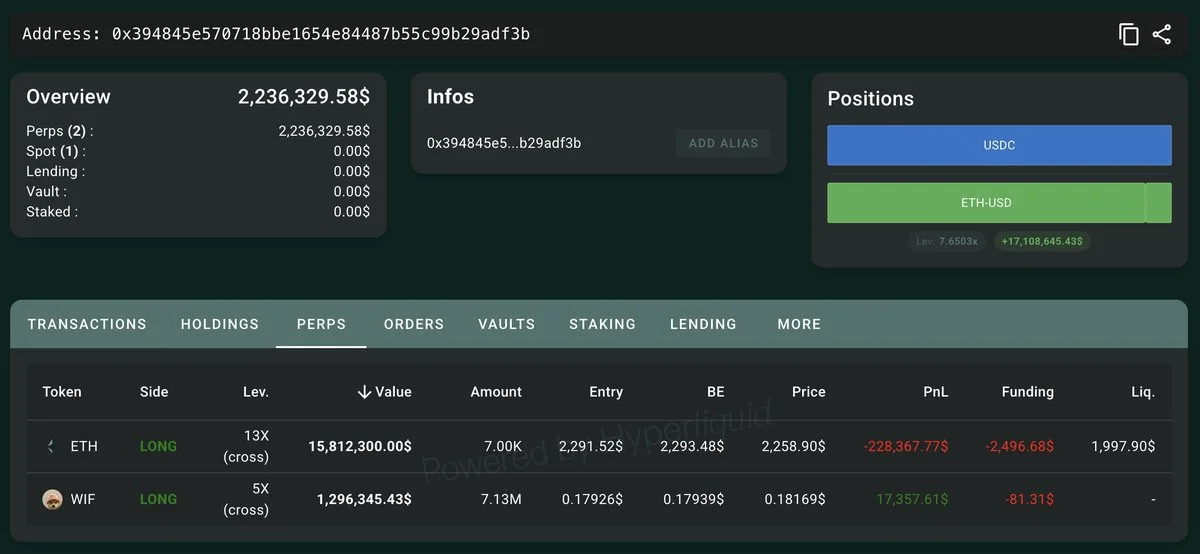The width and height of the screenshot is (1200, 554).
Task: Click the PnL column header
Action: coord(936,392)
